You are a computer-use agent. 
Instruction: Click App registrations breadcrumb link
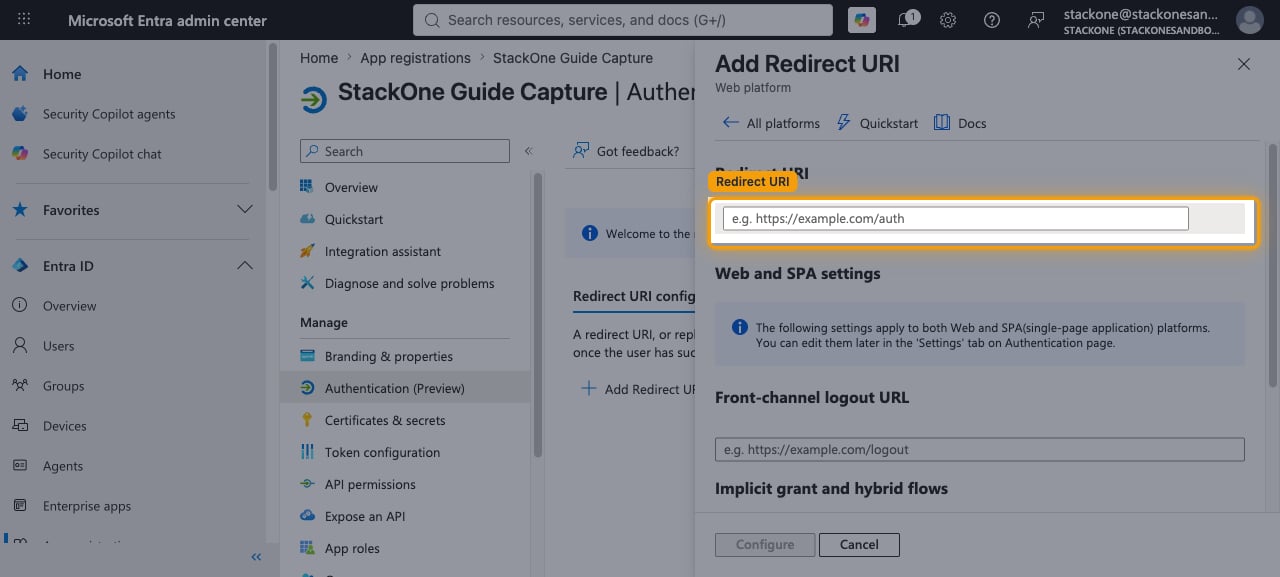pyautogui.click(x=415, y=58)
